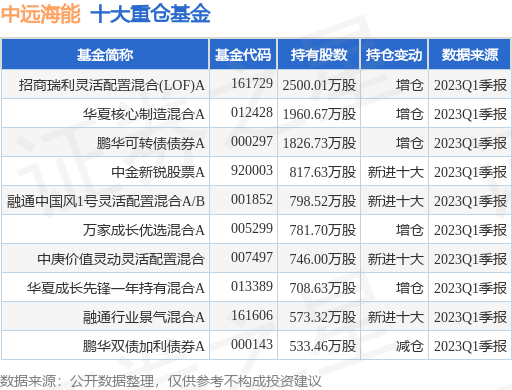Click fund code 161606
This screenshot has width=512, height=390.
(x=252, y=315)
